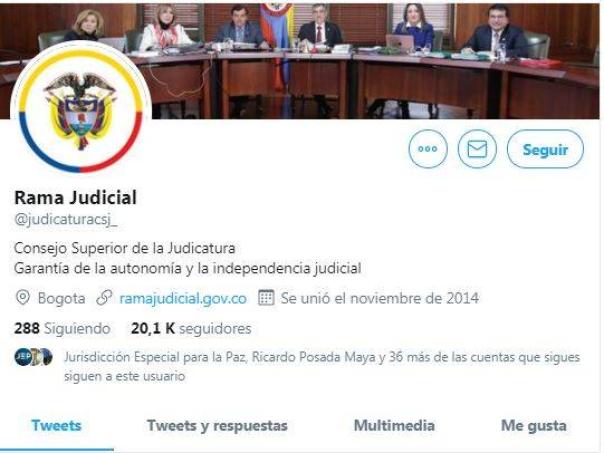View the 20,1 K seguidores list

coord(191,329)
